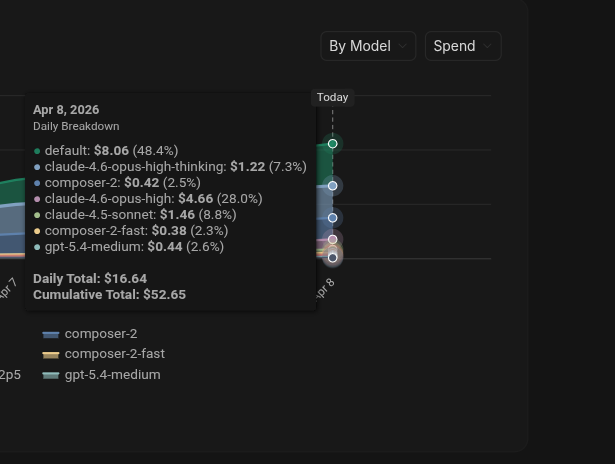Toggle the composer-2-fast legend entry
615x464 pixels.
click(x=114, y=354)
